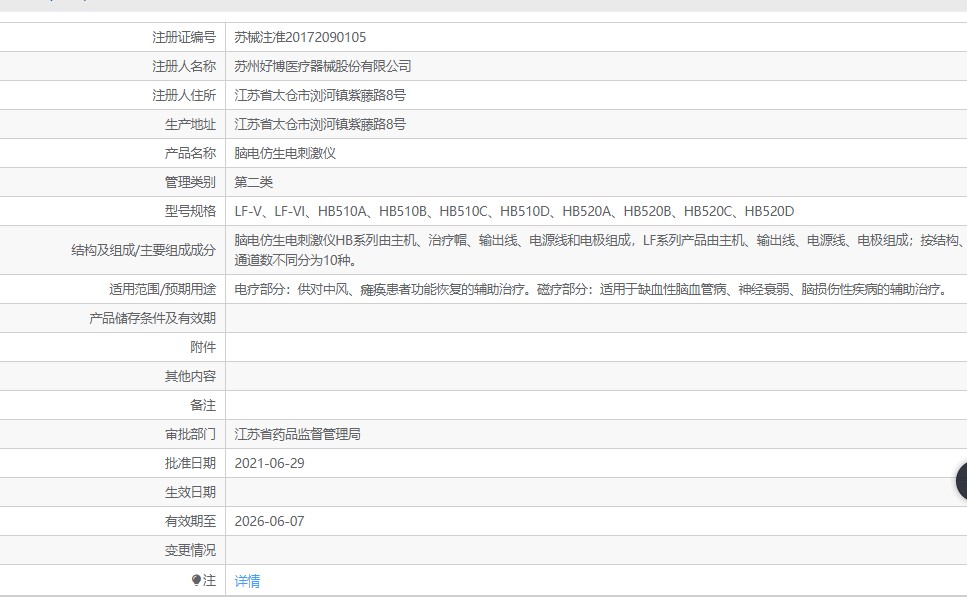967x602 pixels.
Task: Select the 第二类 management category value
Action: [x=253, y=183]
